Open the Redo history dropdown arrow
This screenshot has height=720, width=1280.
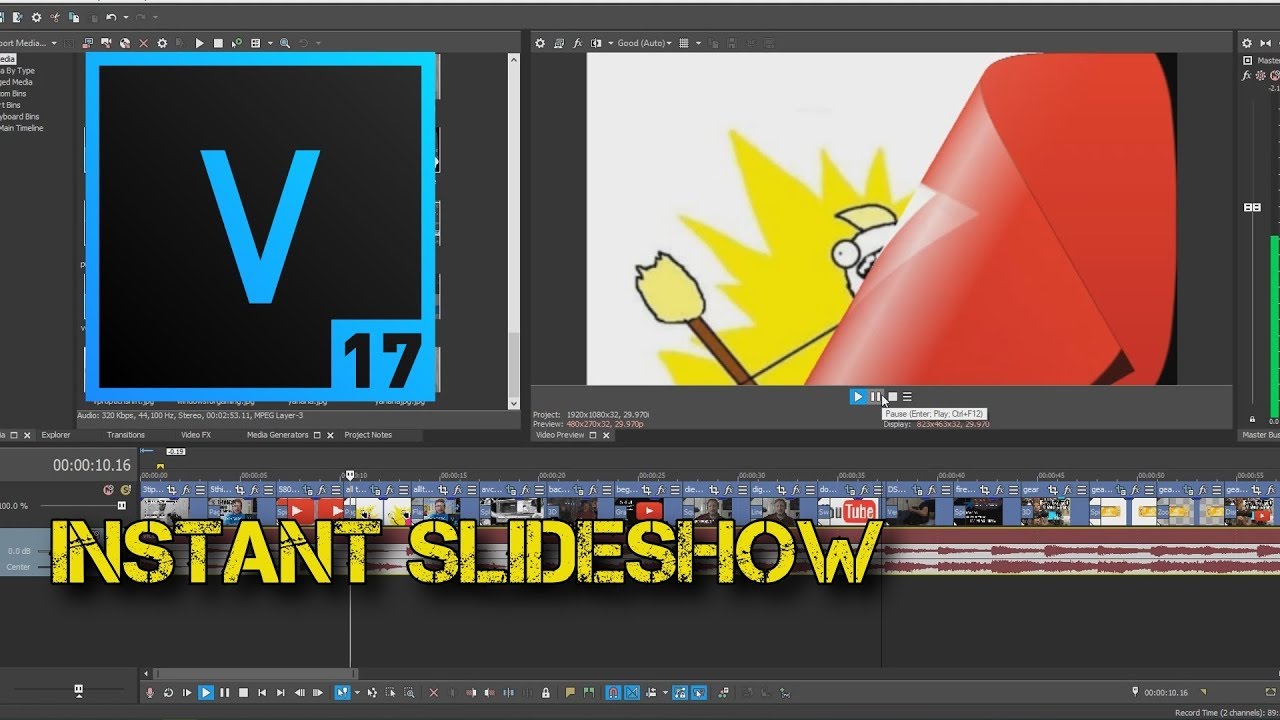155,17
